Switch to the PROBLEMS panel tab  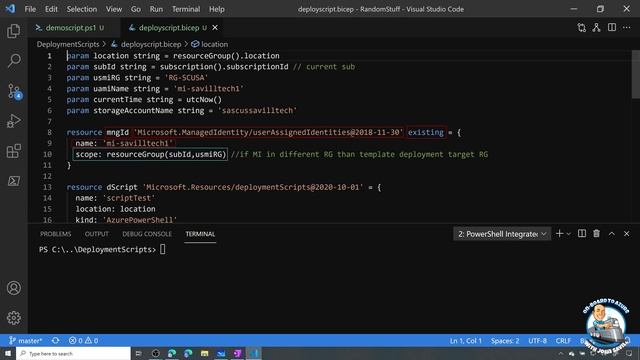click(x=56, y=234)
